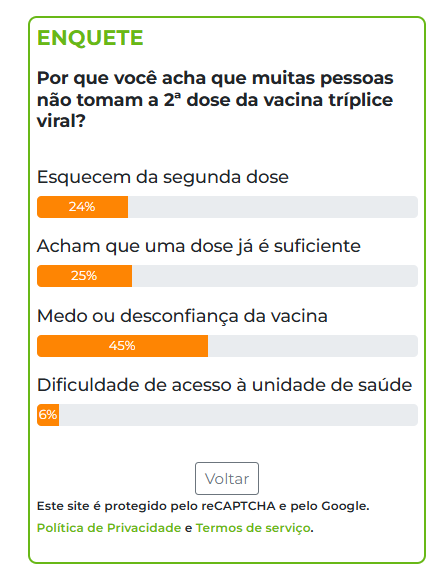Click the 24% percentage label

tap(82, 207)
